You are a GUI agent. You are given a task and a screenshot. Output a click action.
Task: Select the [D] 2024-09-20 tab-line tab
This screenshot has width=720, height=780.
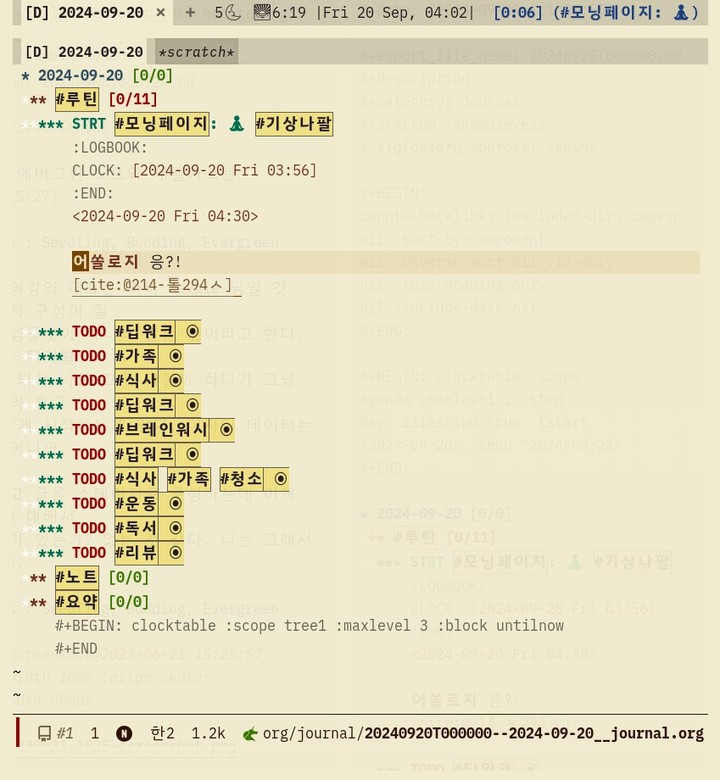tap(84, 52)
